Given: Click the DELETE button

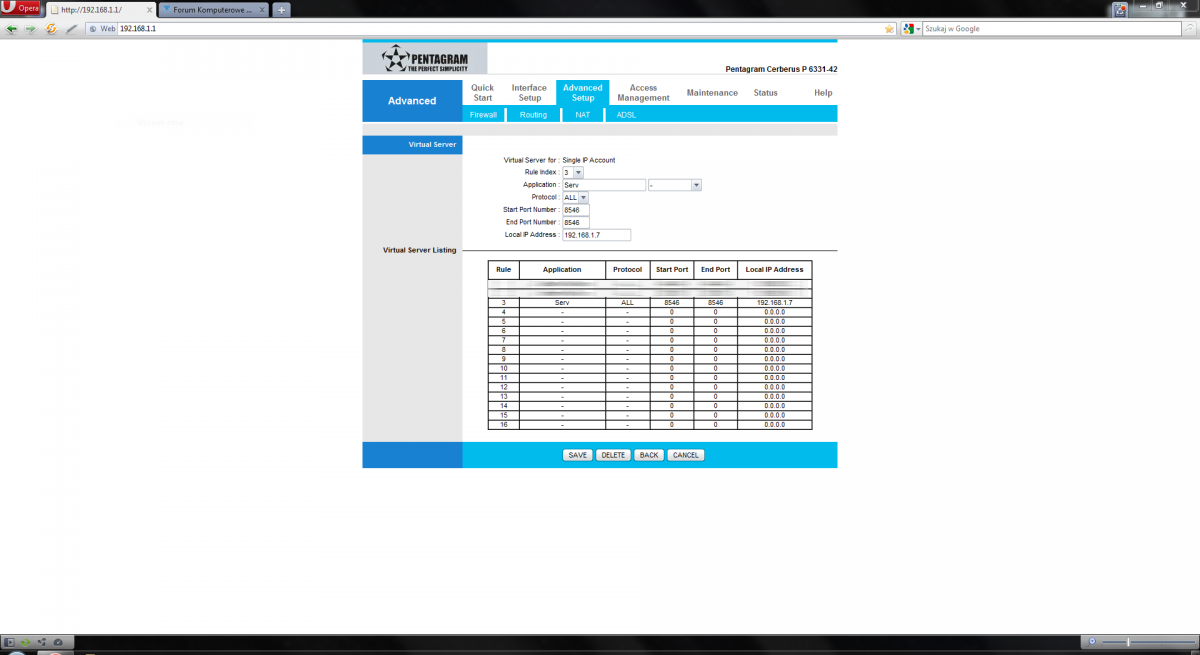Looking at the screenshot, I should coord(613,455).
